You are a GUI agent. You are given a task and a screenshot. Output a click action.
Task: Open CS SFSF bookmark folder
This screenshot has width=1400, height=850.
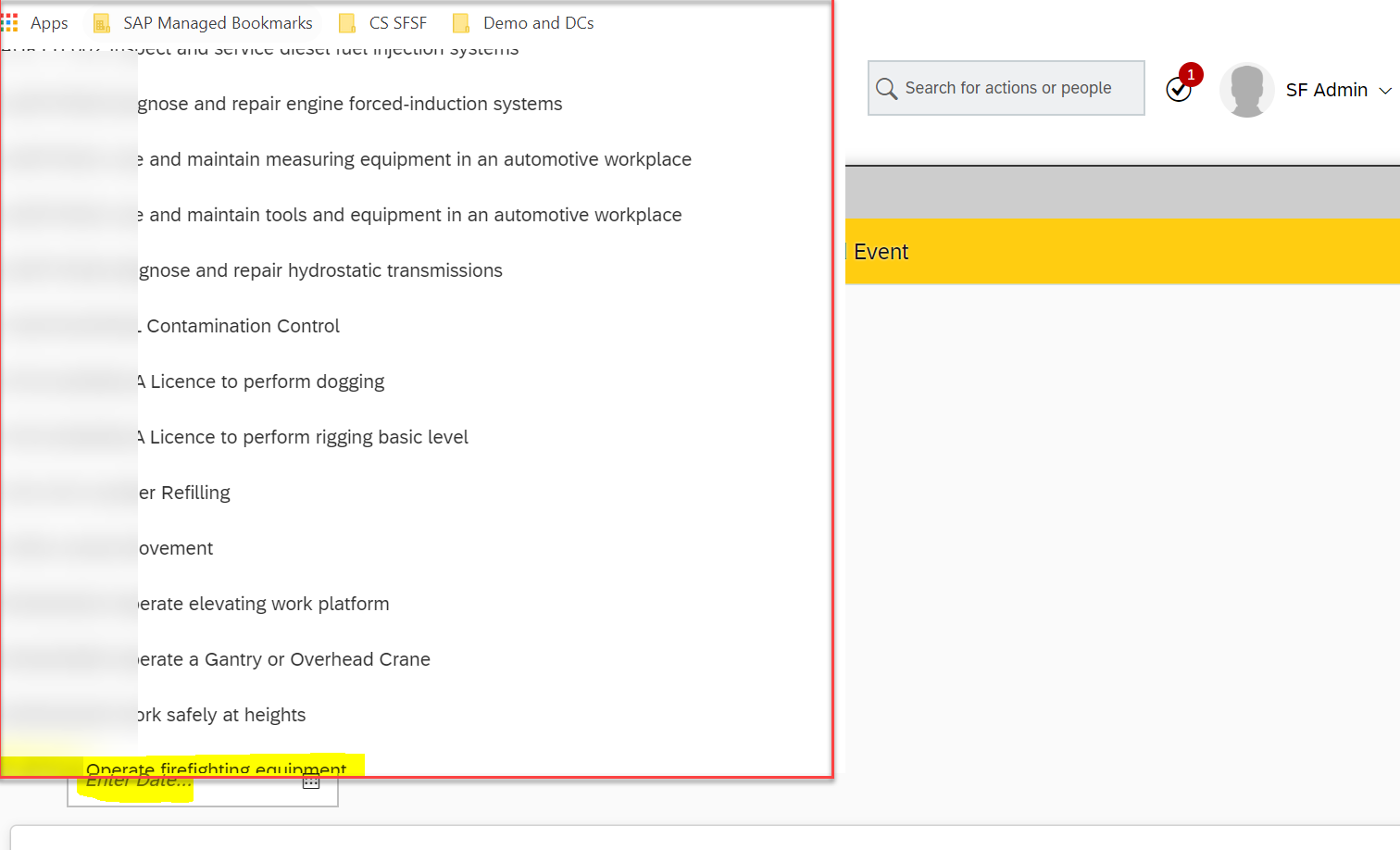[383, 22]
